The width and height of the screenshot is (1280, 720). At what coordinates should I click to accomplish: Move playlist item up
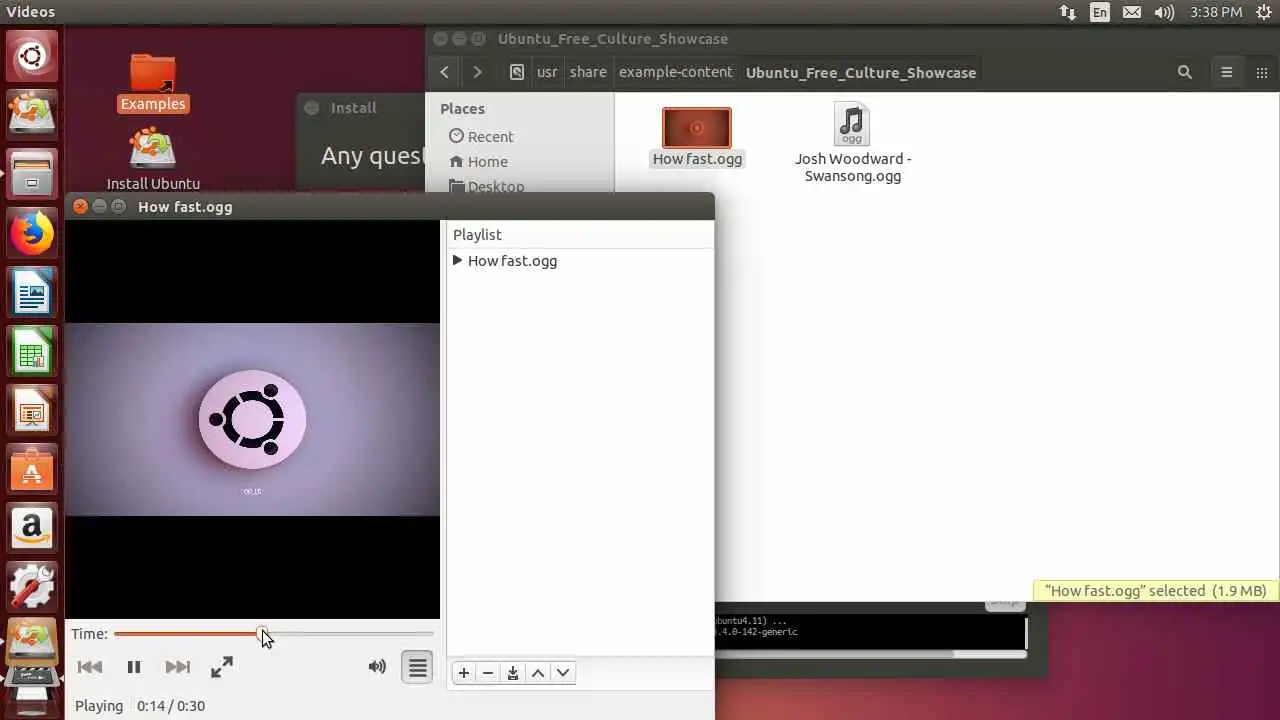(538, 673)
